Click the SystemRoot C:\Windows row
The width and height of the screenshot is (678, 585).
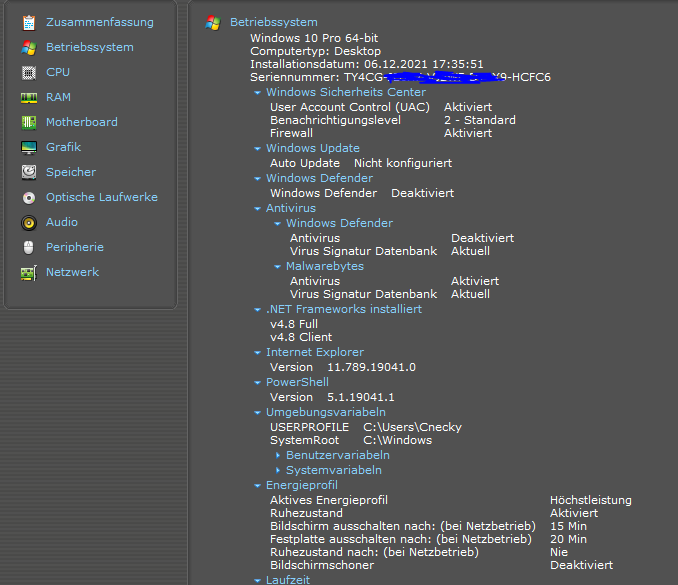(351, 440)
